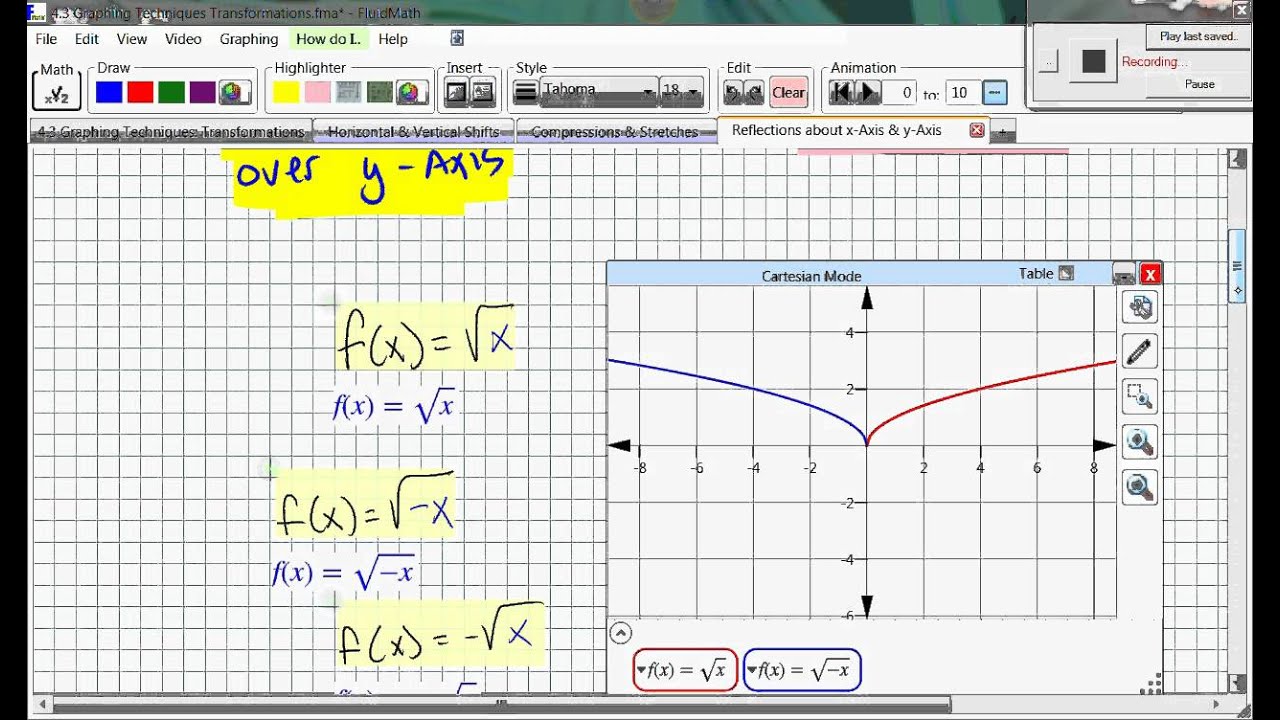Click the graph panel print icon
The height and width of the screenshot is (720, 1280).
click(1124, 274)
